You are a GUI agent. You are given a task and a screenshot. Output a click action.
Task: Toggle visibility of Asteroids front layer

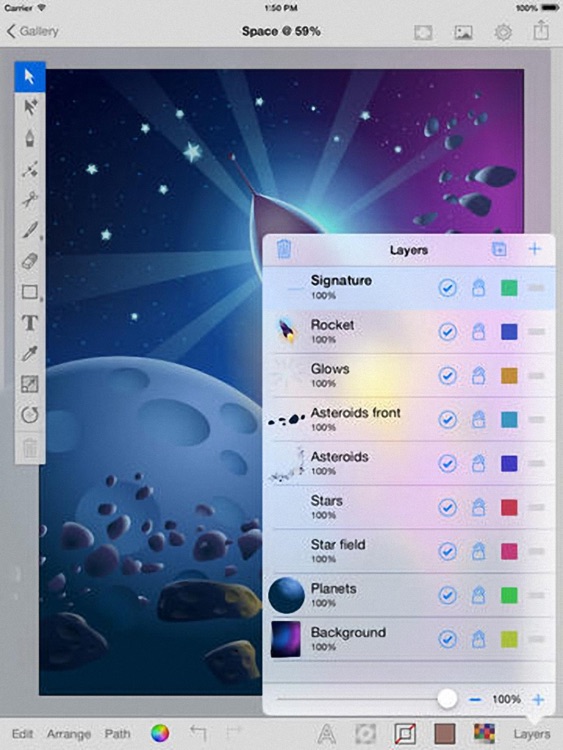point(447,420)
